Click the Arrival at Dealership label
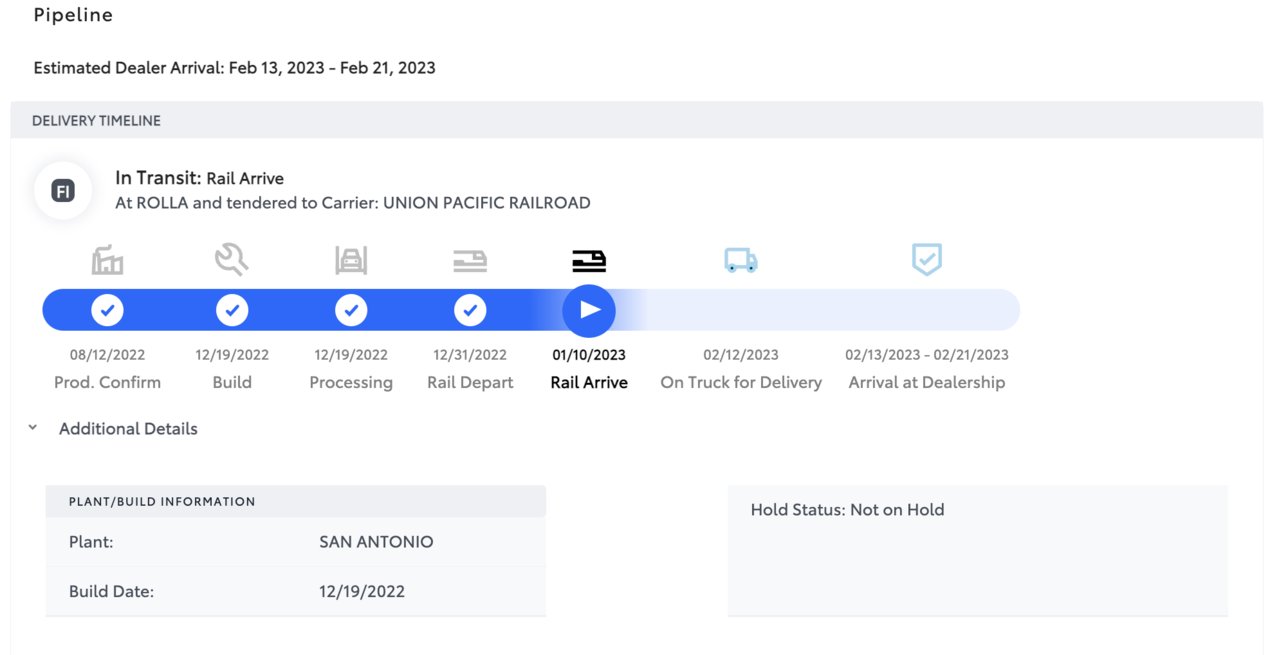 [927, 382]
